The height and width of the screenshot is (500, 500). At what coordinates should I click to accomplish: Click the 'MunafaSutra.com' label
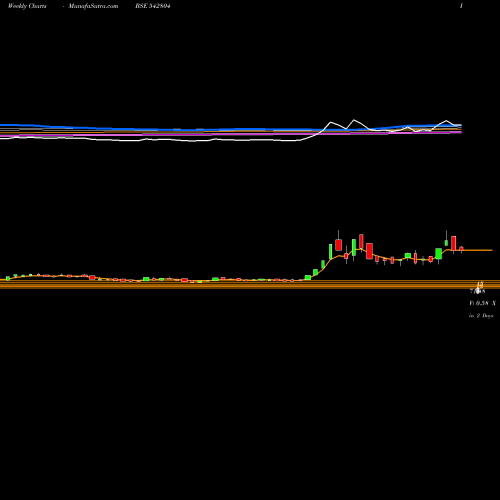[93, 6]
